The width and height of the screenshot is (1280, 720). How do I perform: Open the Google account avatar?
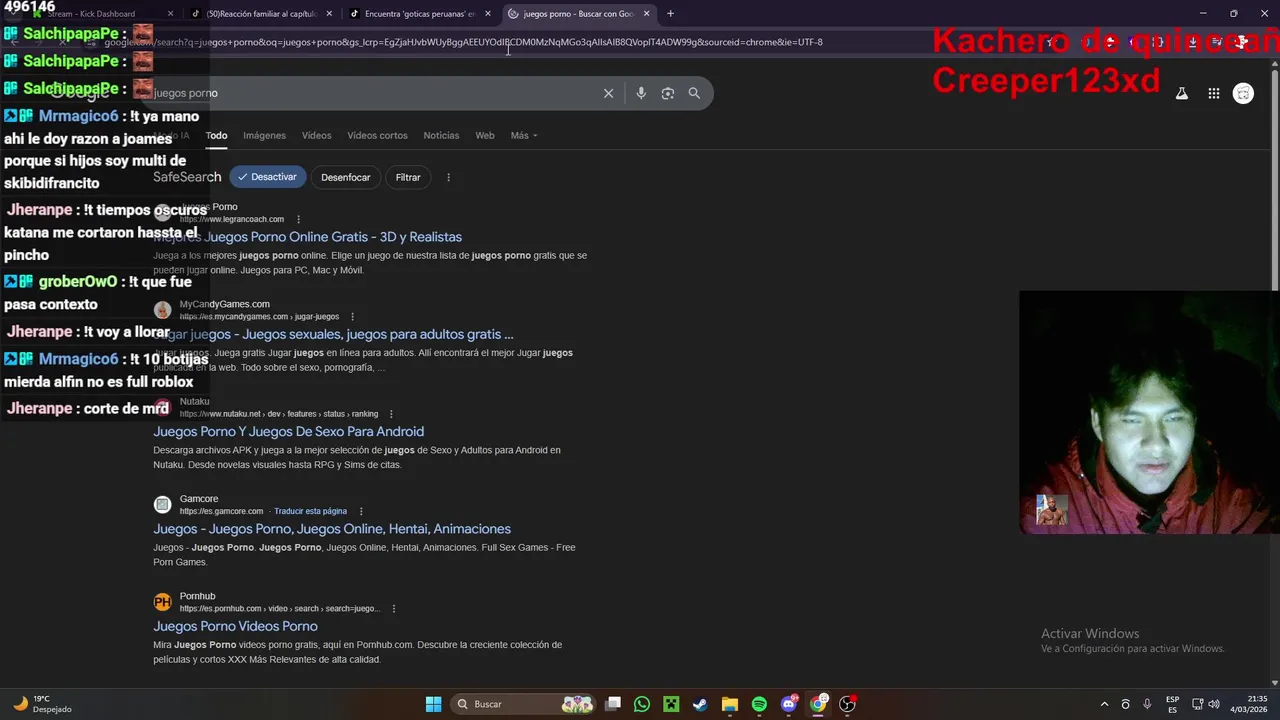(1243, 93)
